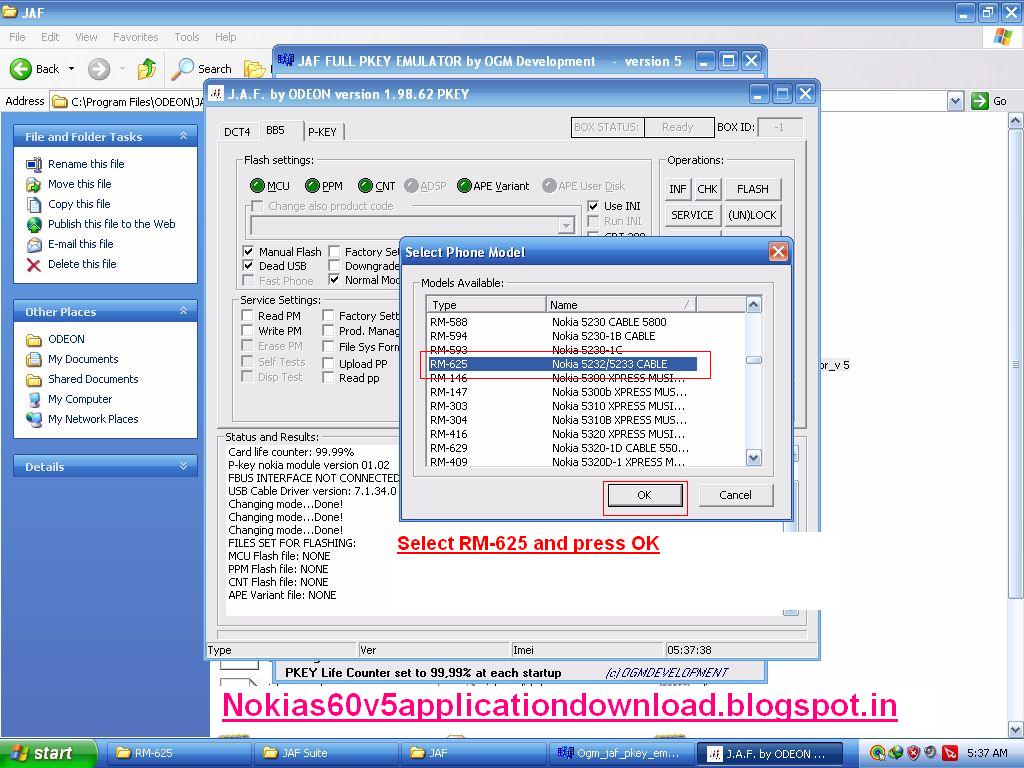Viewport: 1024px width, 768px height.
Task: Click Cancel in Select Phone Model
Action: tap(735, 495)
